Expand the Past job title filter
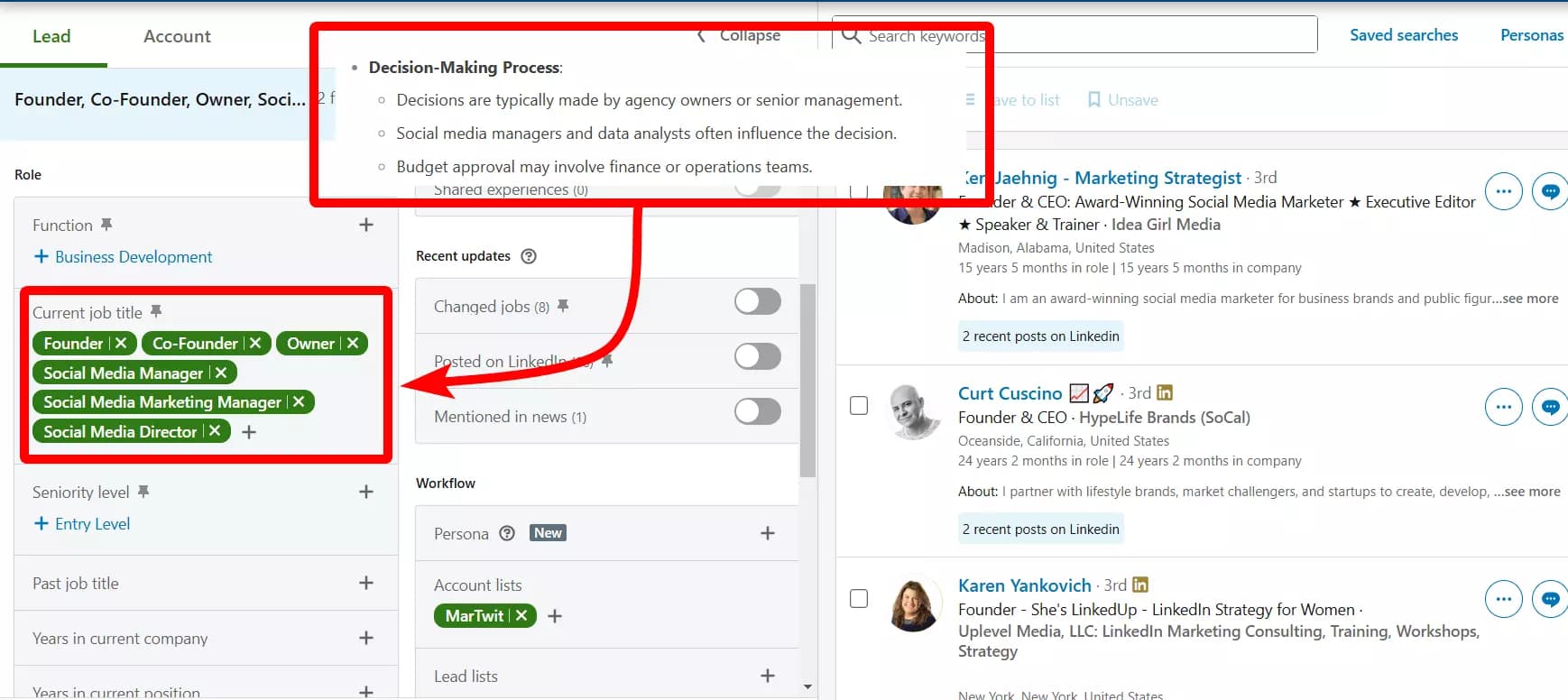The image size is (1568, 700). click(366, 583)
